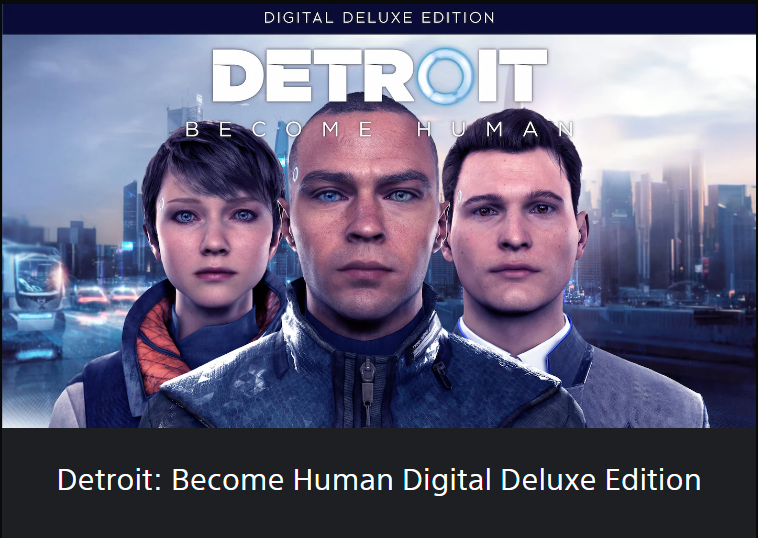Click the LED ring on Connor's temple
The height and width of the screenshot is (538, 758).
(459, 196)
